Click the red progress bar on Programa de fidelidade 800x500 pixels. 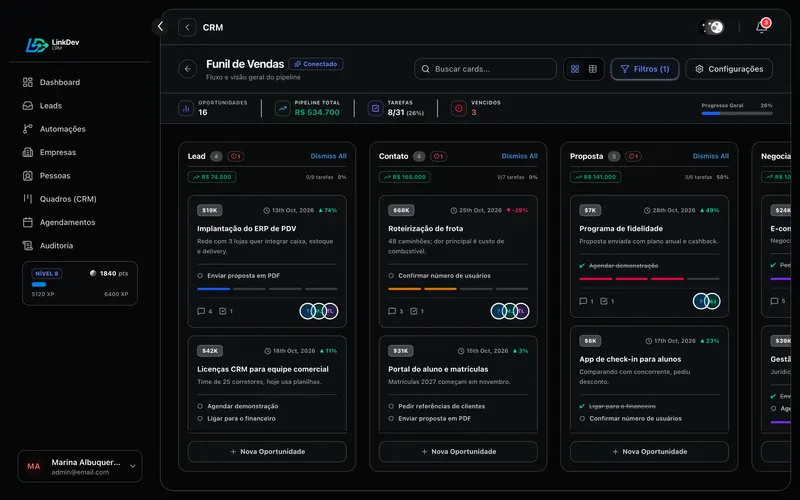click(649, 279)
